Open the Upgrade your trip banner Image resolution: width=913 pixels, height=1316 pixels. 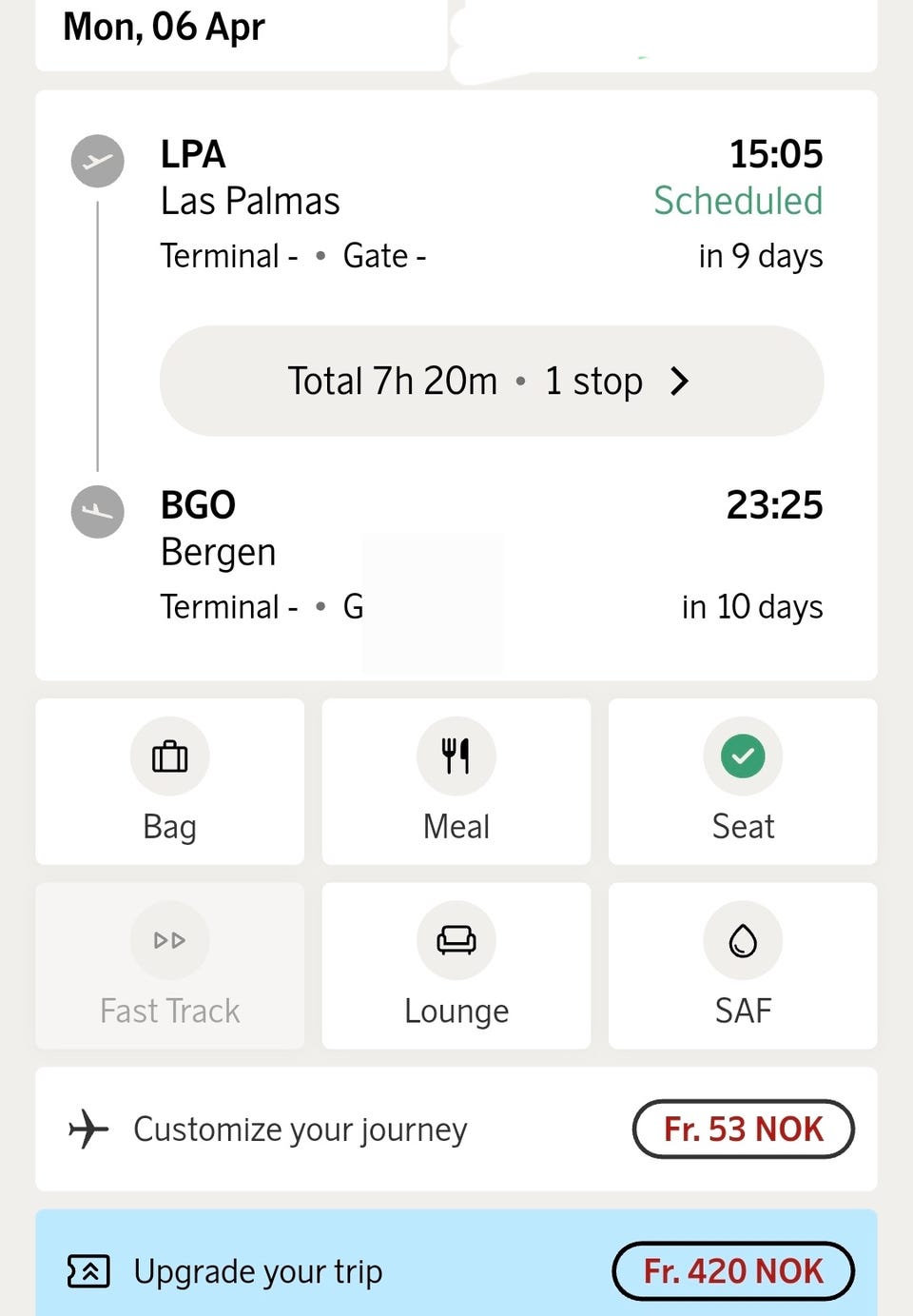tap(259, 1271)
